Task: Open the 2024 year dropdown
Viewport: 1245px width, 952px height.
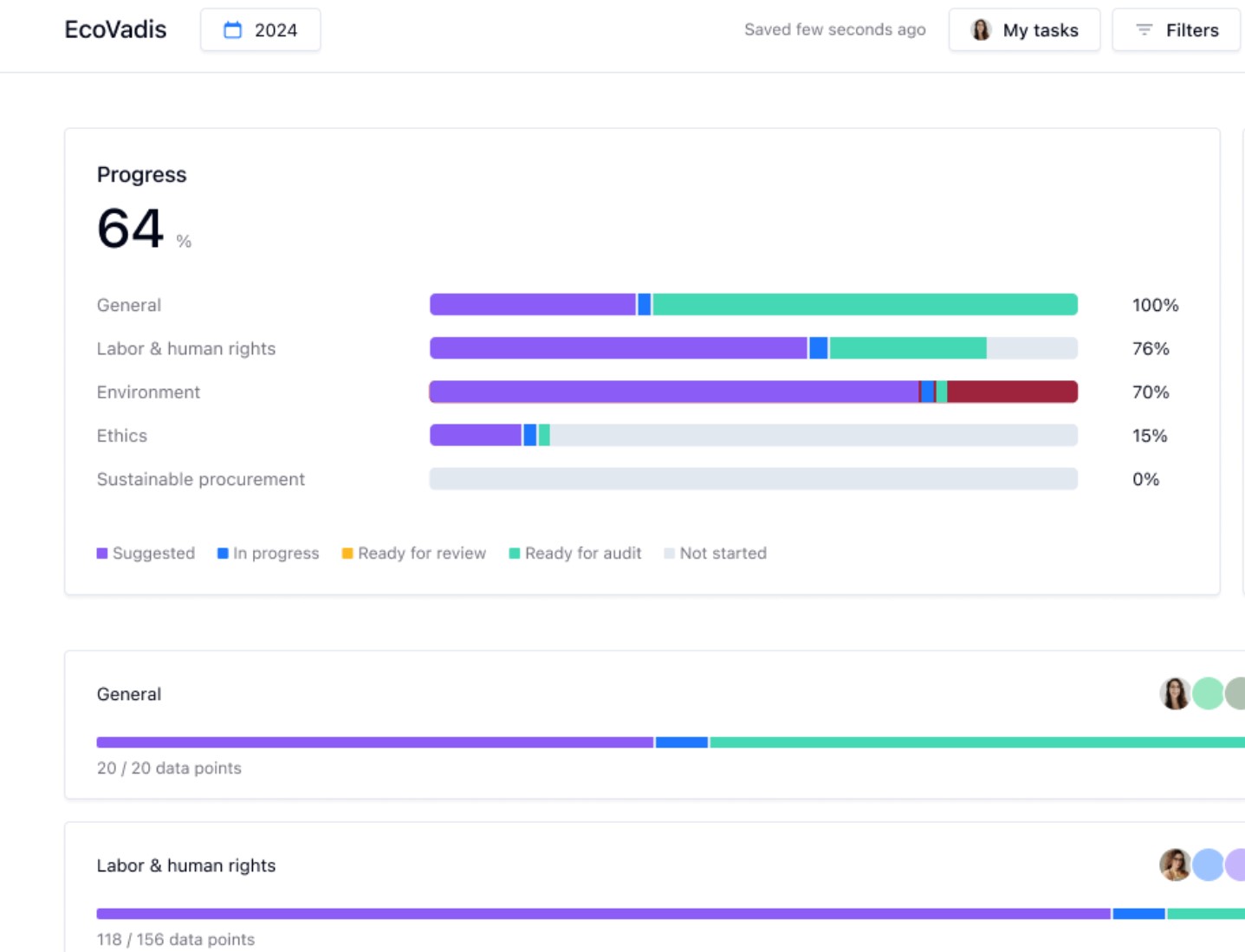Action: [x=261, y=30]
